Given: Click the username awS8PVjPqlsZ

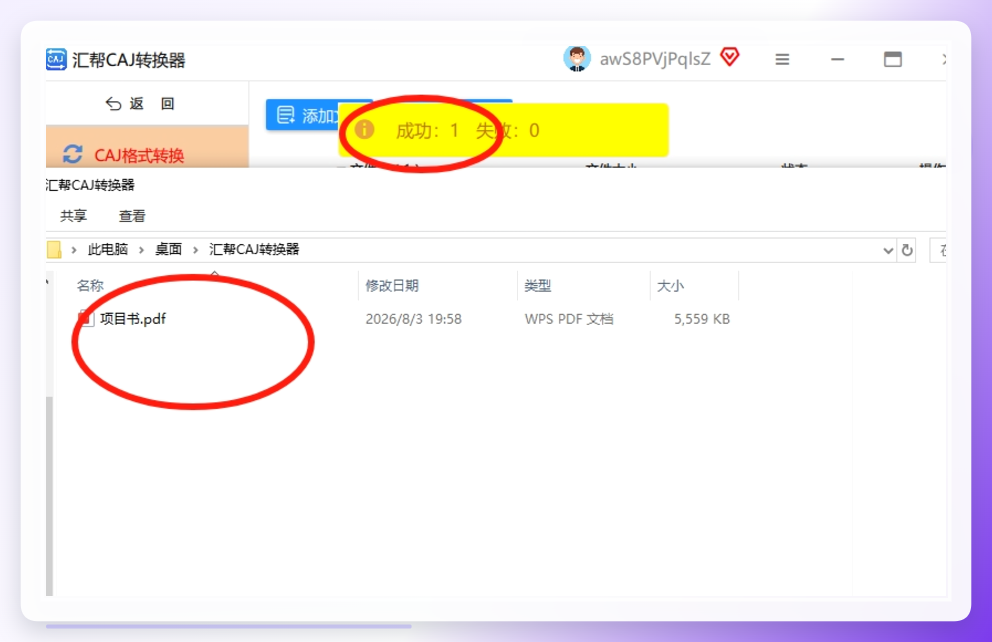Looking at the screenshot, I should pos(655,59).
